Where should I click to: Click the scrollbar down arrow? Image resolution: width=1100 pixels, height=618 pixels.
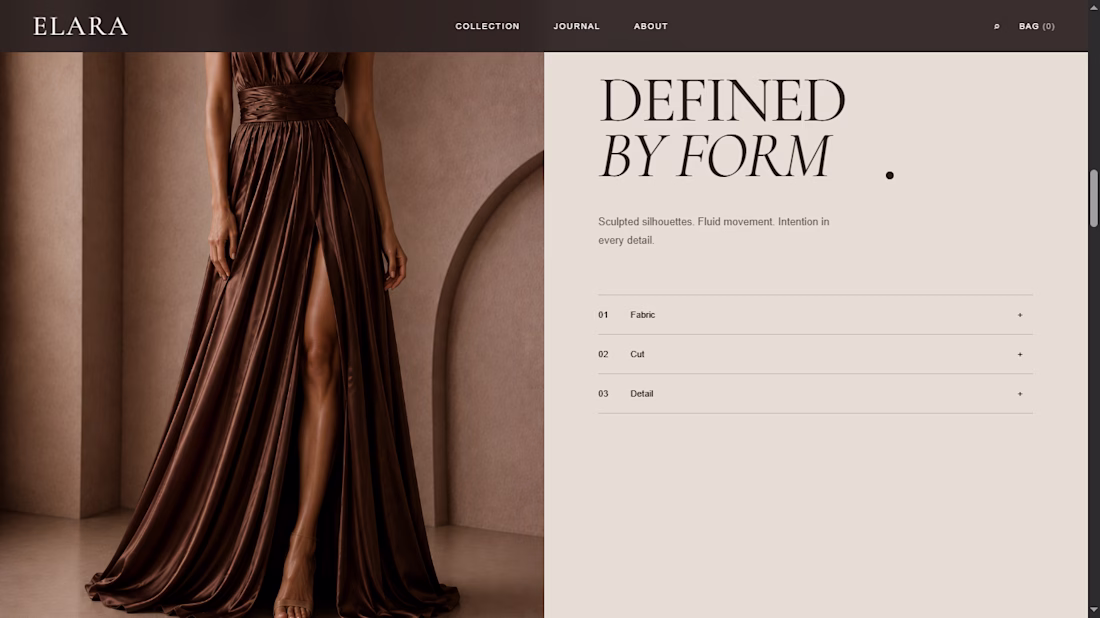tap(1094, 610)
